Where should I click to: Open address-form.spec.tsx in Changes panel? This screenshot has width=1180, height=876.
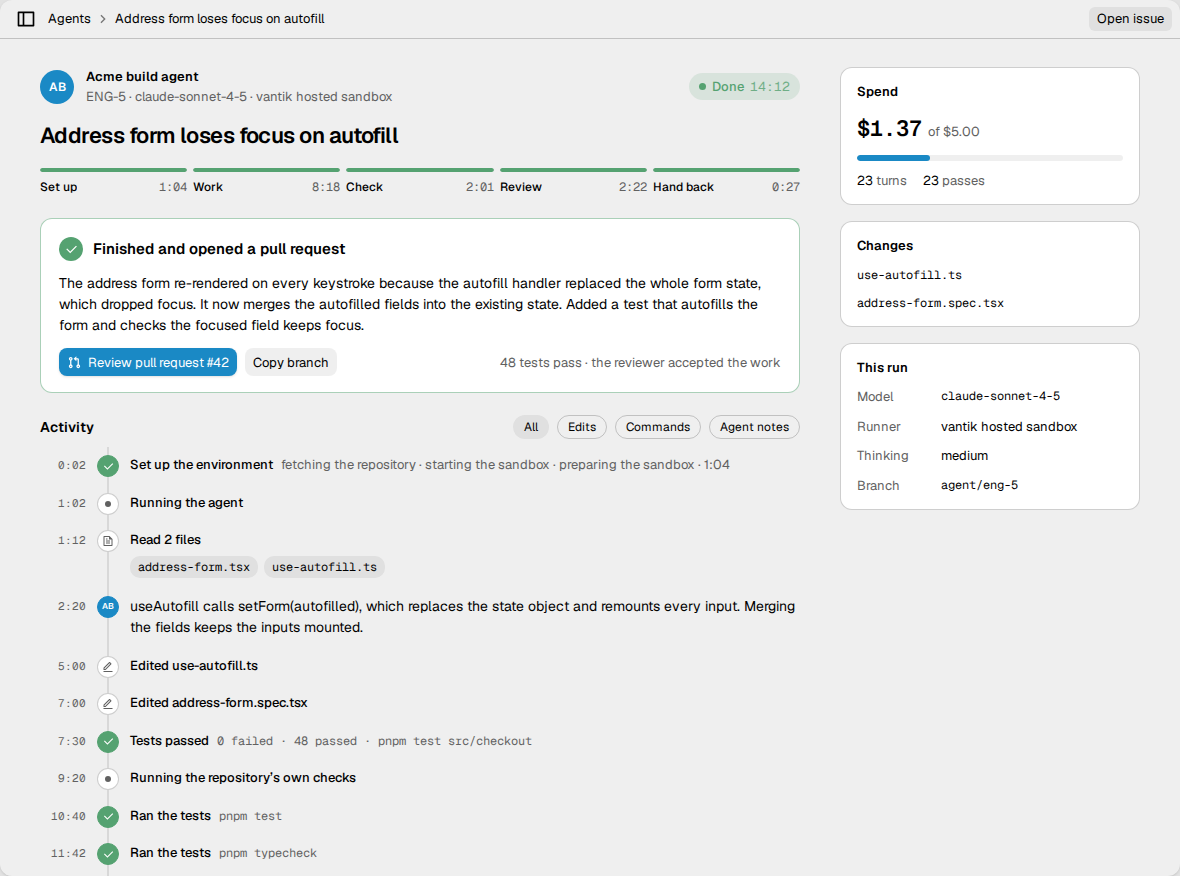coord(930,303)
